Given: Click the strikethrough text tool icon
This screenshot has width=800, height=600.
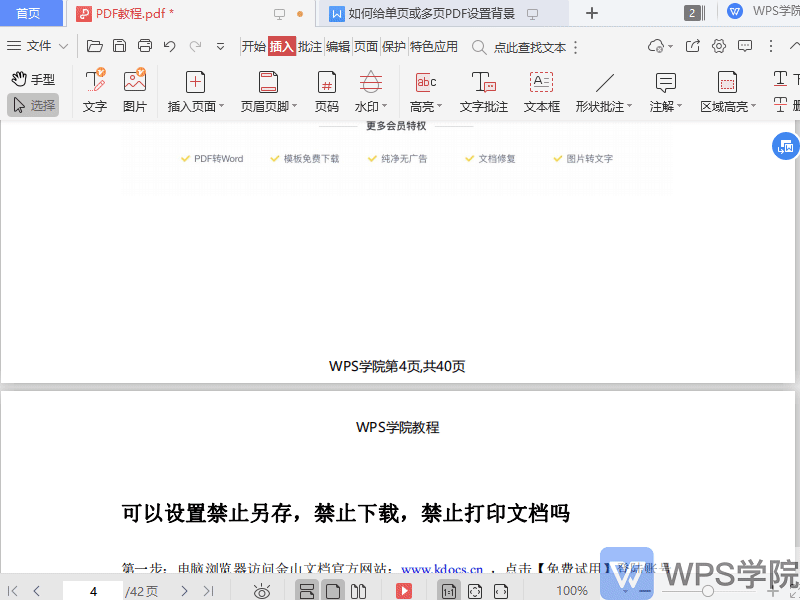Looking at the screenshot, I should (x=781, y=105).
